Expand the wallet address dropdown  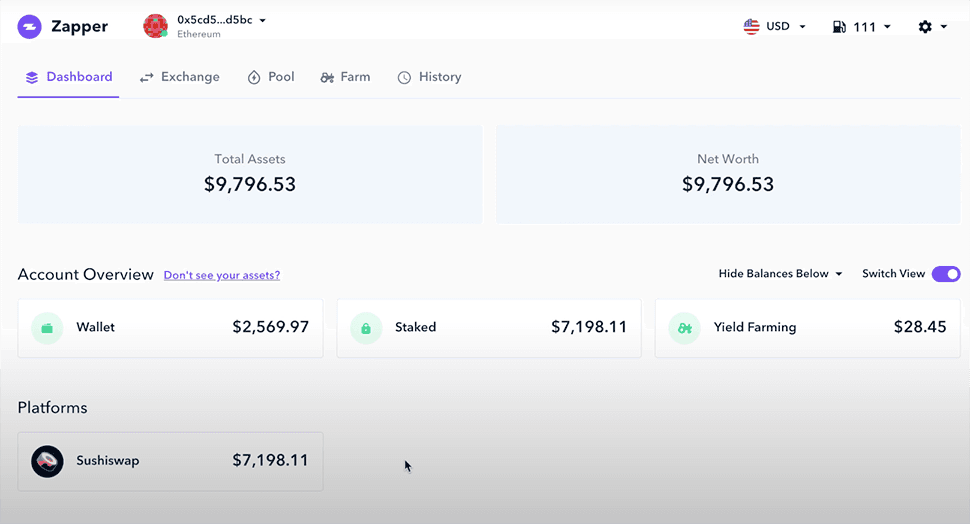click(x=262, y=20)
